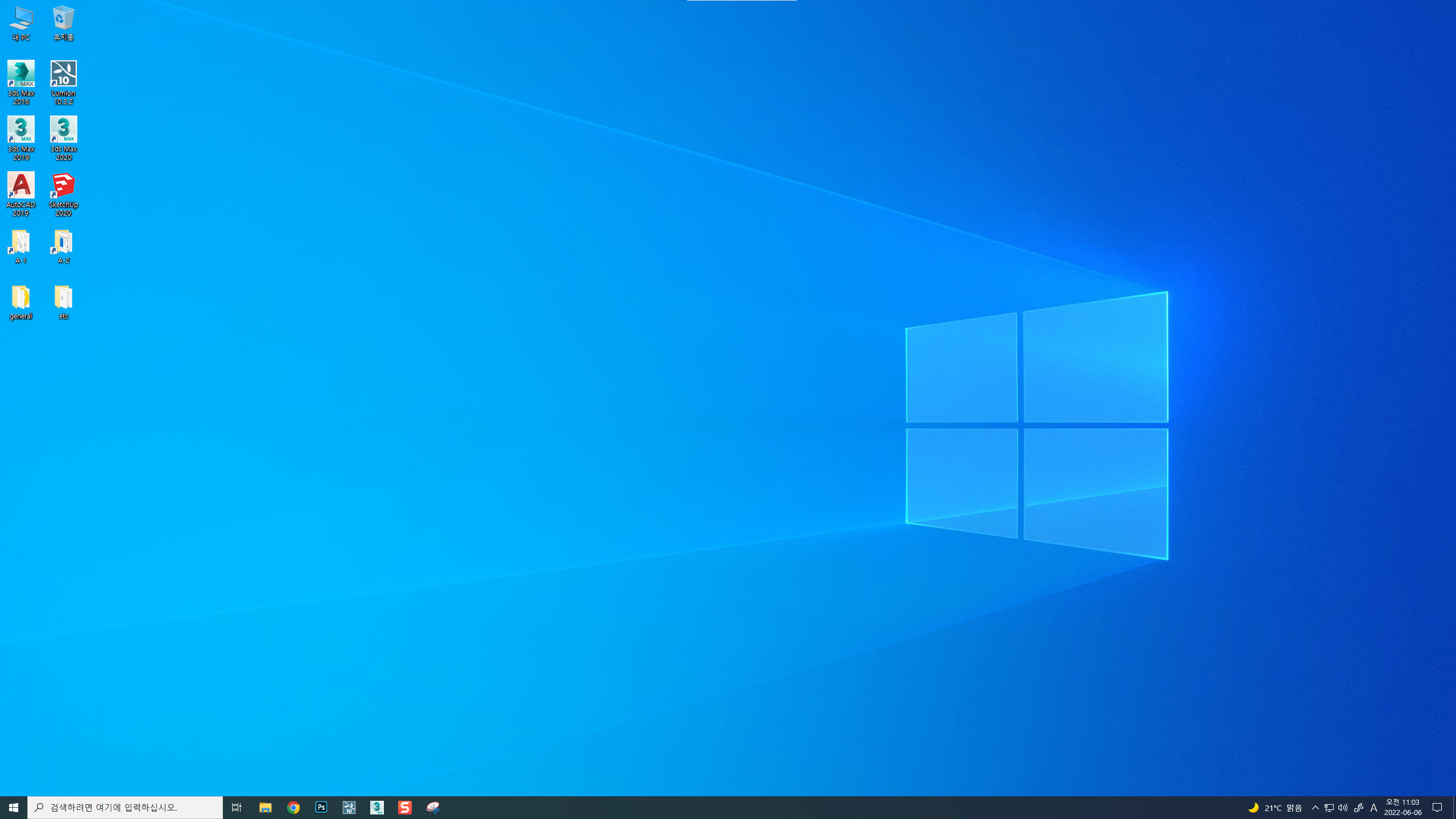The image size is (1456, 819).
Task: Toggle the IME input mode 'A' indicator
Action: pyautogui.click(x=1374, y=808)
